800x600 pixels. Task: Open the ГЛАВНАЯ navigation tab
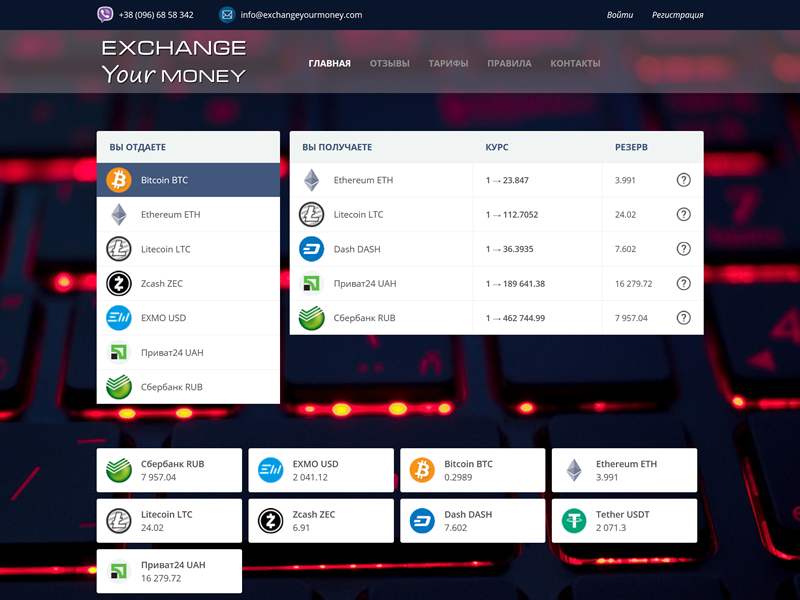329,62
